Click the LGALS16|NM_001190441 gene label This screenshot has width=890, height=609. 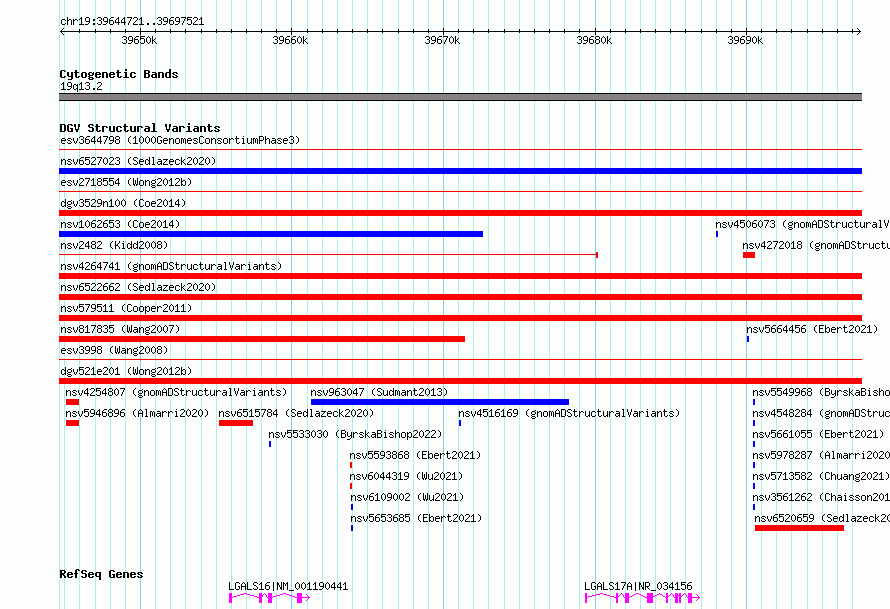pyautogui.click(x=288, y=586)
